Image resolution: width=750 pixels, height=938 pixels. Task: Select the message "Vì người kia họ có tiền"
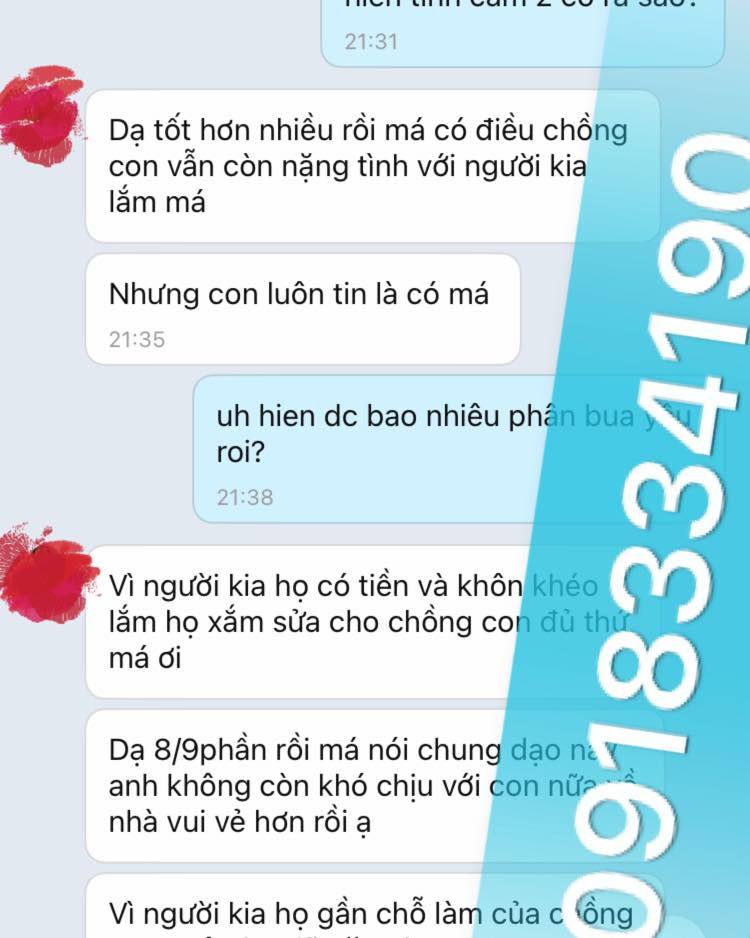pyautogui.click(x=374, y=622)
